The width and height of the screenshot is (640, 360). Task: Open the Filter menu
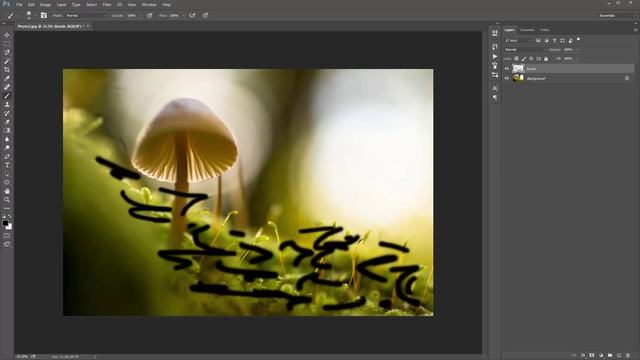(x=107, y=4)
